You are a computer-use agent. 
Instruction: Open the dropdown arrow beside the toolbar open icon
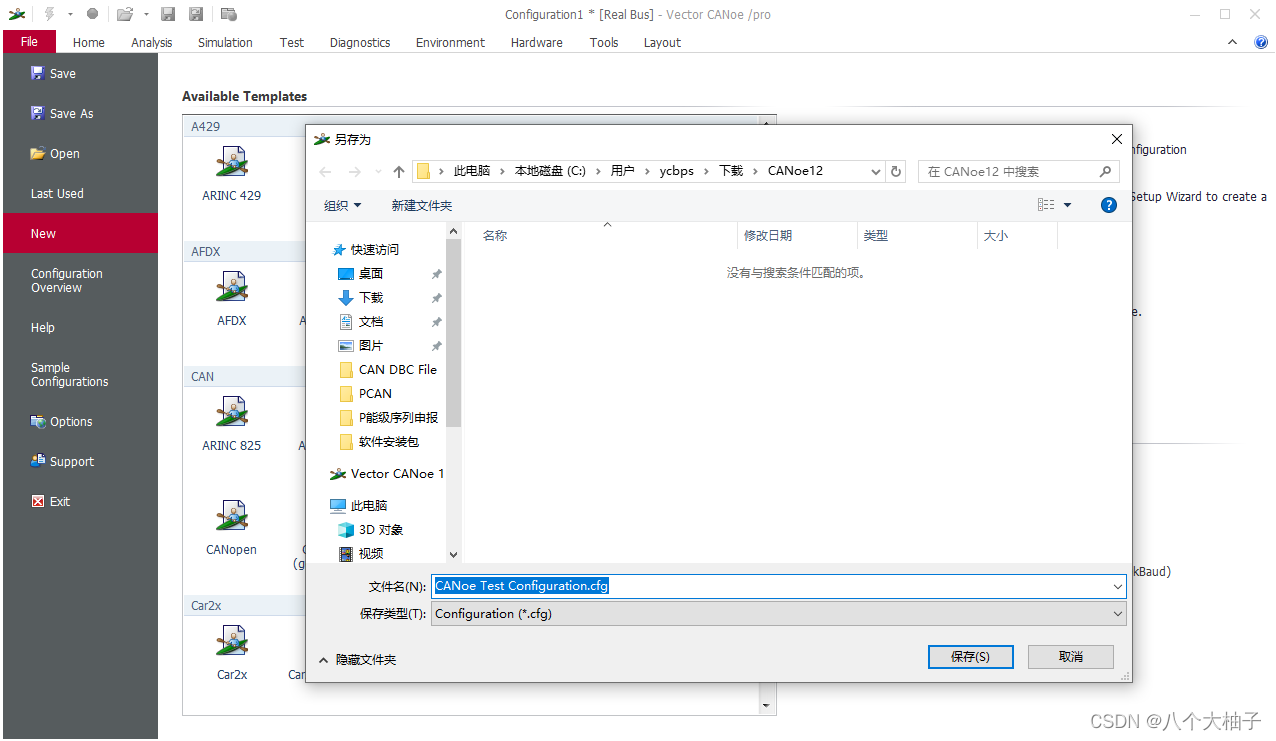(146, 14)
